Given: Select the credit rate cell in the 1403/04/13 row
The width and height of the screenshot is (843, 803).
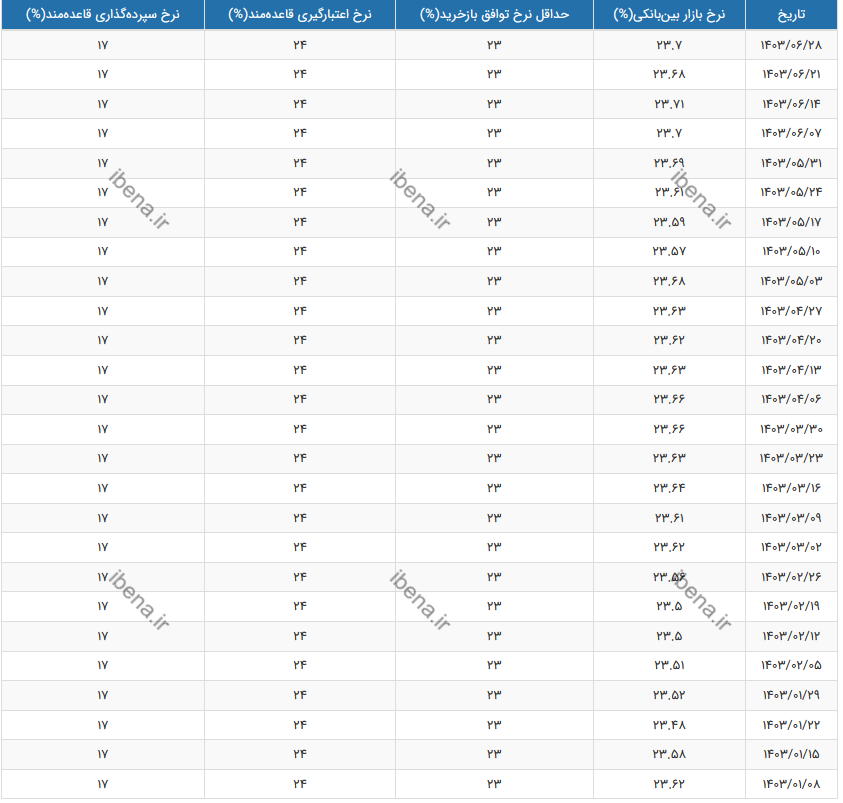Looking at the screenshot, I should click(x=299, y=371).
